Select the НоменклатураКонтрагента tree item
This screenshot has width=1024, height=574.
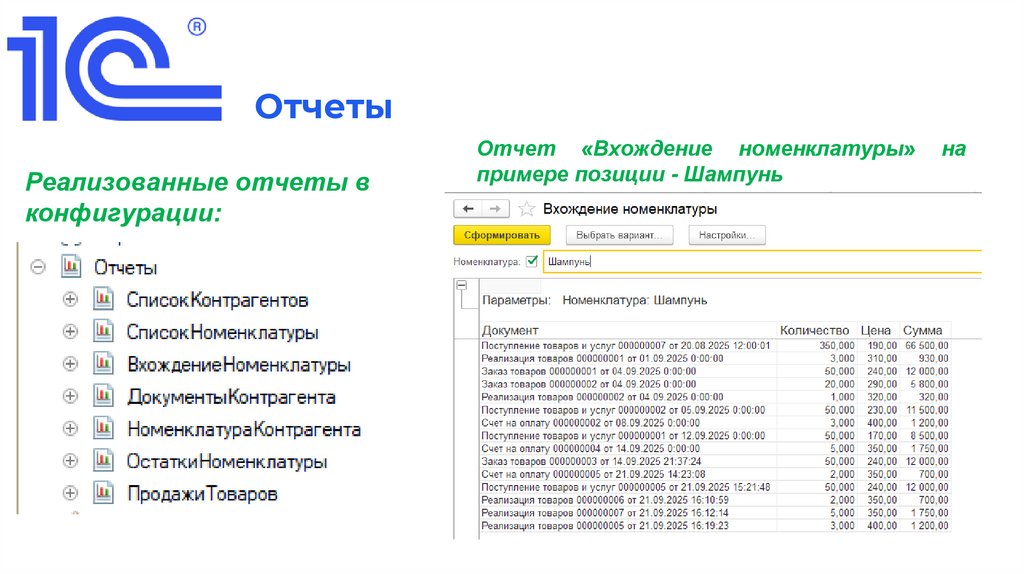point(244,429)
